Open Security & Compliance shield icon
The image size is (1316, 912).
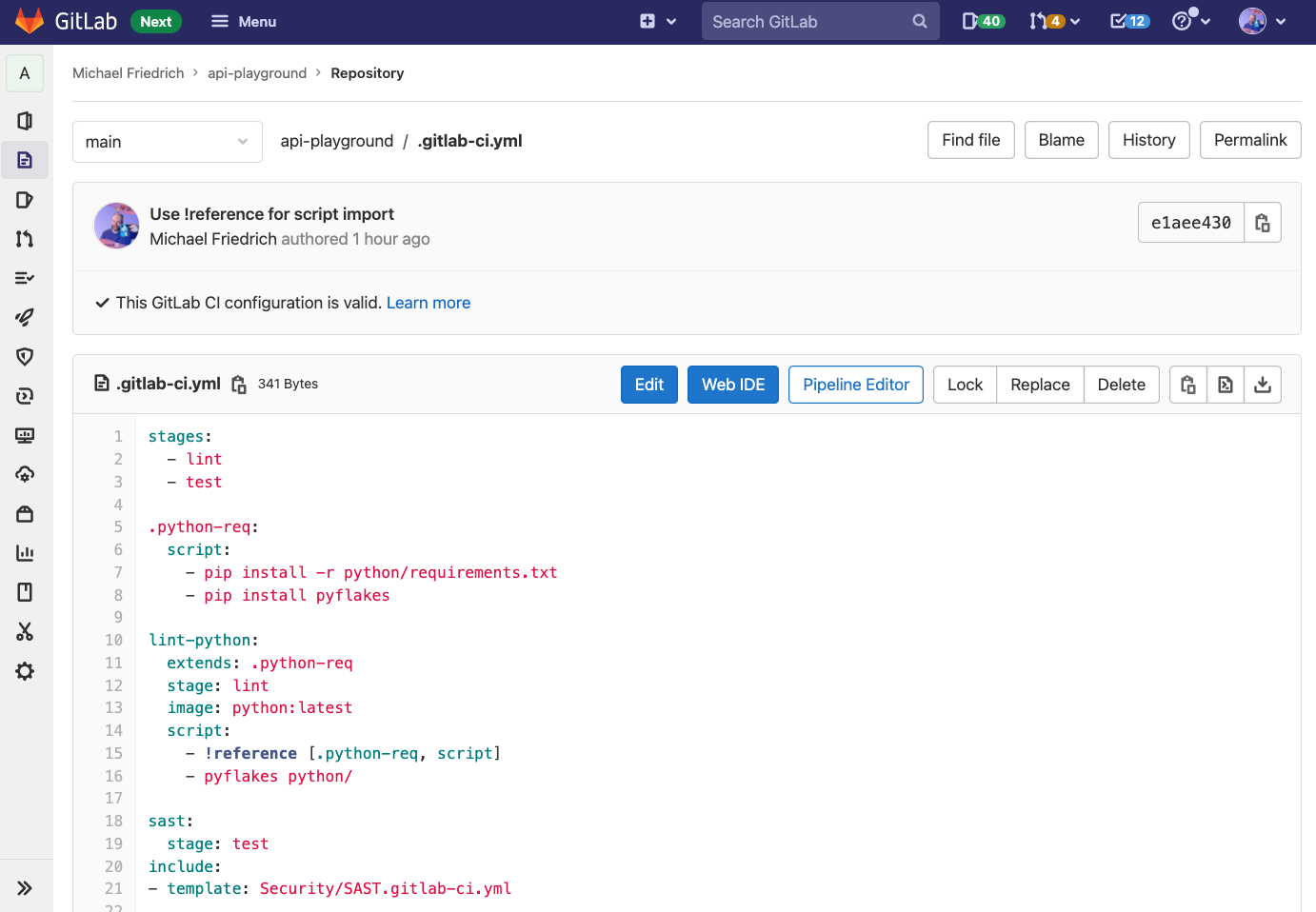pos(25,356)
